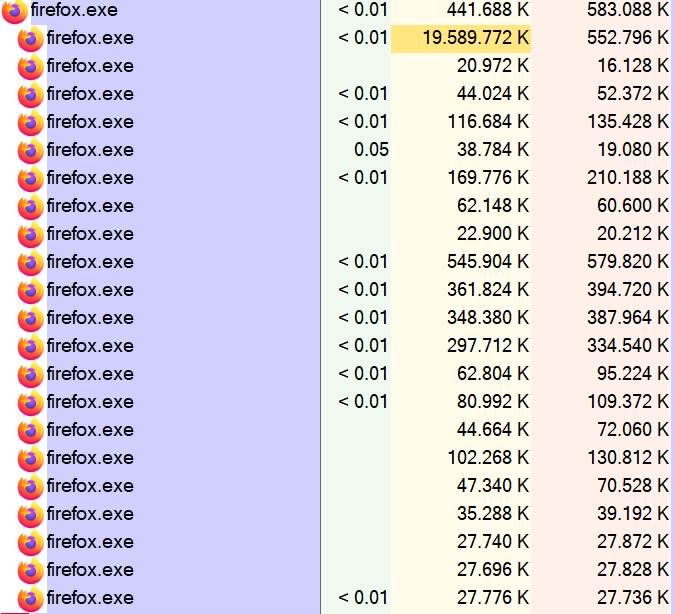674x614 pixels.
Task: Click the 552.796 K working set value
Action: point(628,38)
